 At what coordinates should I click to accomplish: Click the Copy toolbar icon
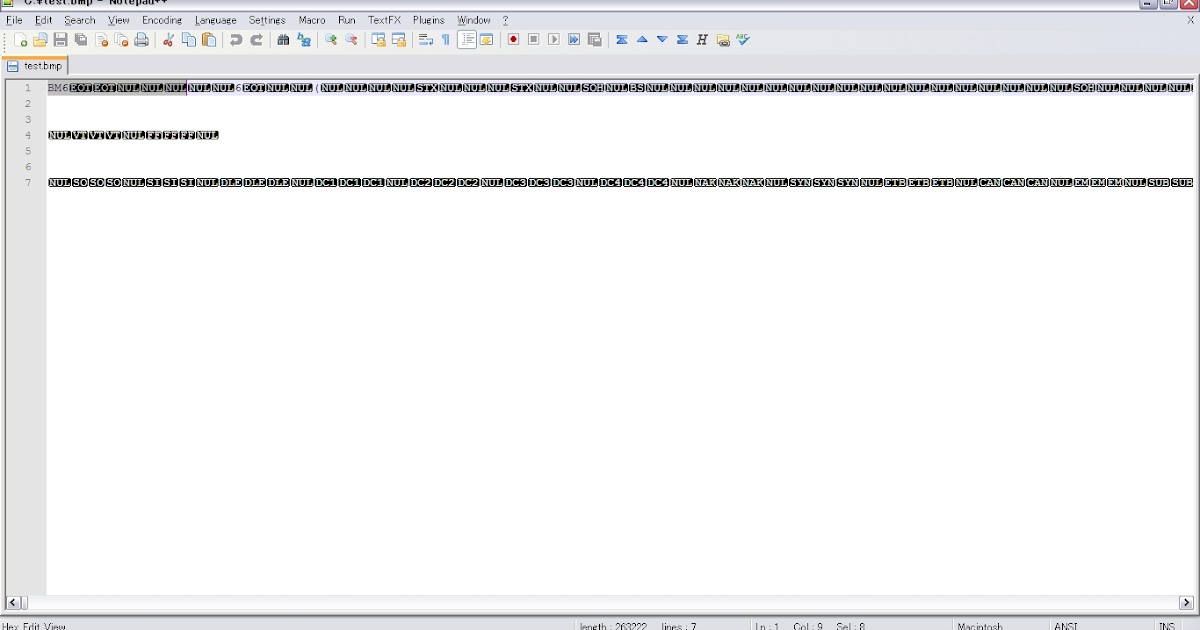(x=189, y=40)
